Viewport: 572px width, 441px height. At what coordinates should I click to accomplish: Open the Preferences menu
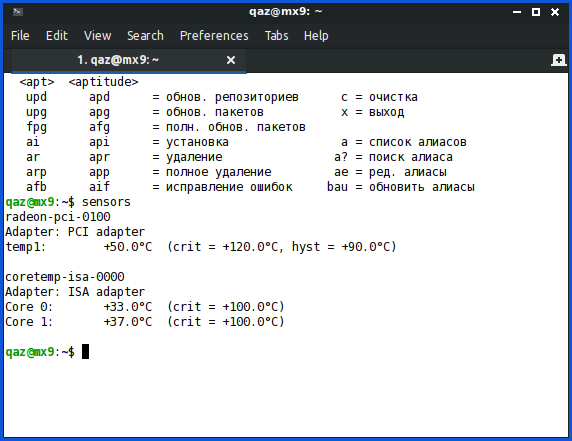click(x=214, y=36)
